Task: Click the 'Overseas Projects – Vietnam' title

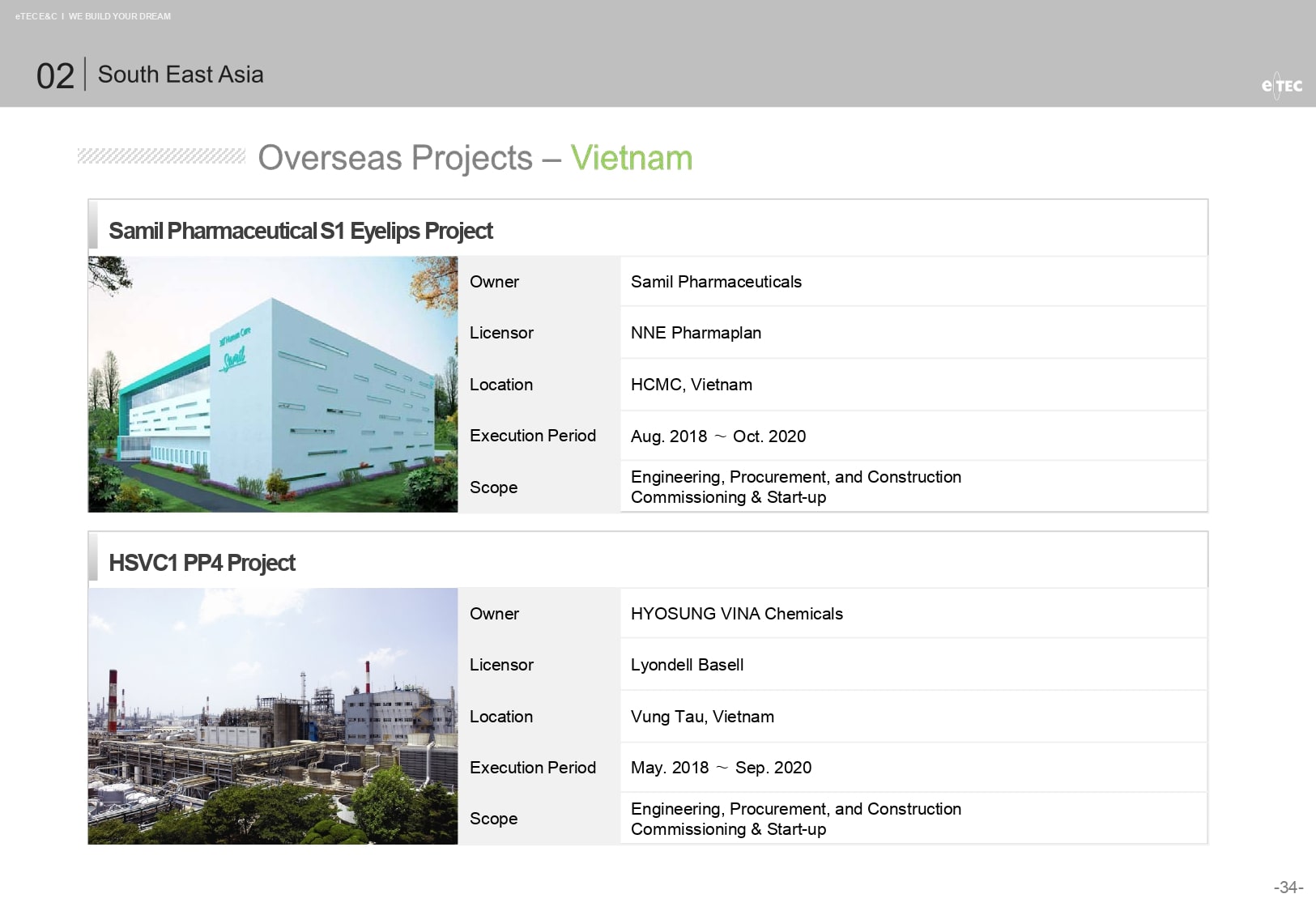Action: tap(475, 158)
